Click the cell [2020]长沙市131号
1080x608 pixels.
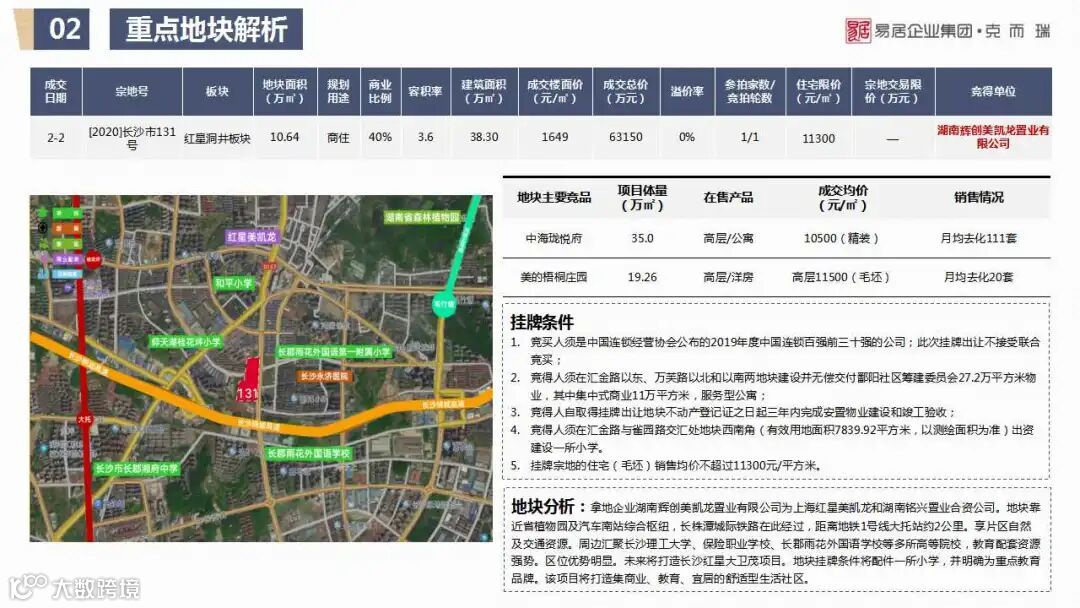pyautogui.click(x=132, y=138)
